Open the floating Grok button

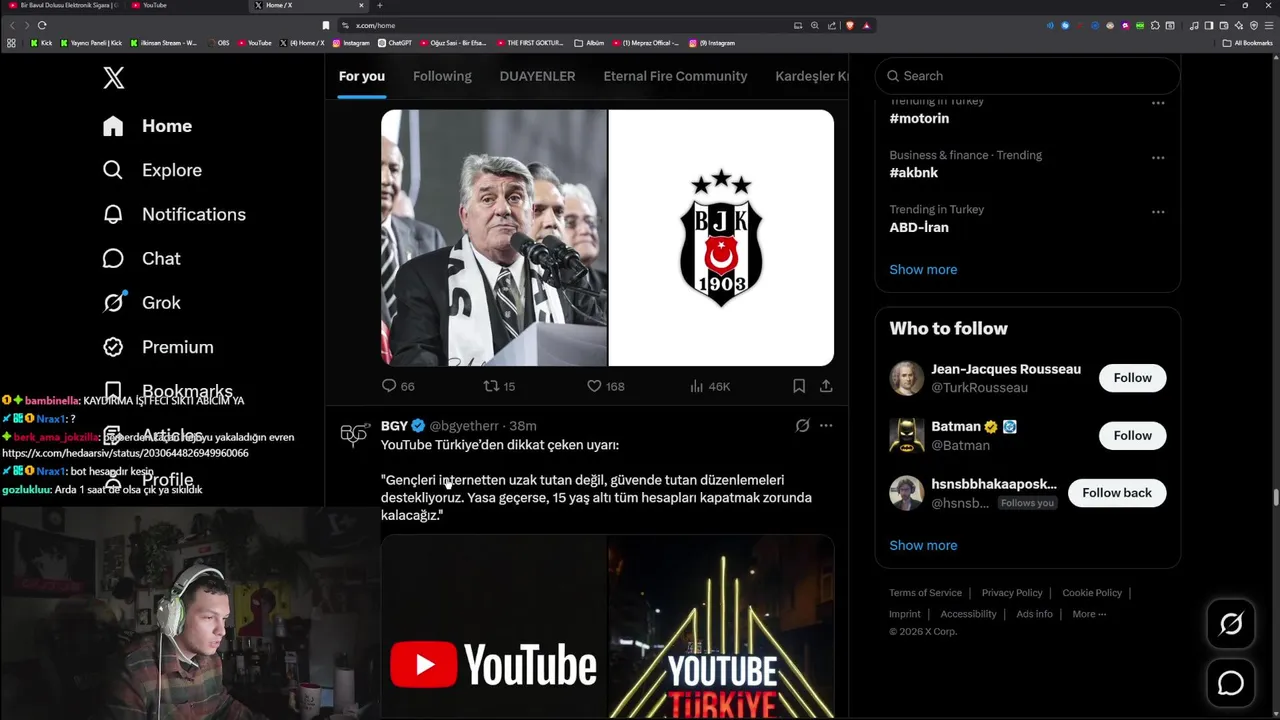click(1231, 625)
